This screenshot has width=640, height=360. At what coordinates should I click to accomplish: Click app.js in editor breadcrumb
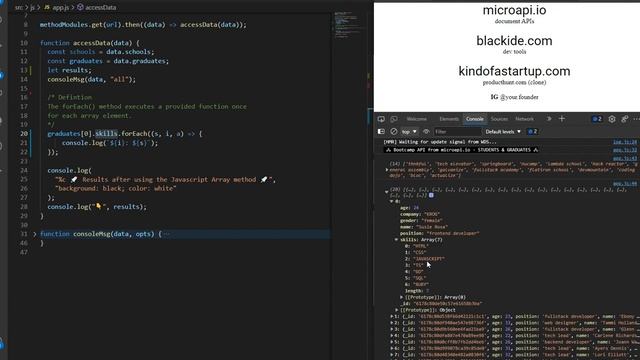(x=60, y=7)
